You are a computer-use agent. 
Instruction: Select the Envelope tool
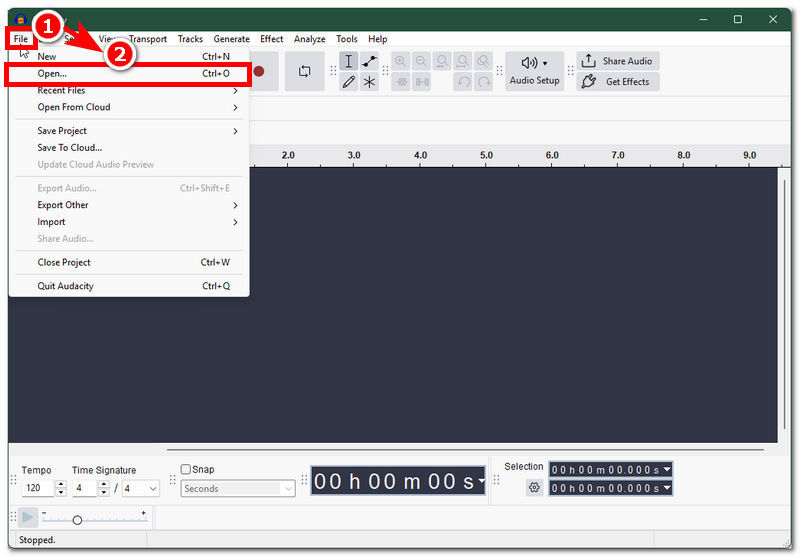(x=369, y=62)
